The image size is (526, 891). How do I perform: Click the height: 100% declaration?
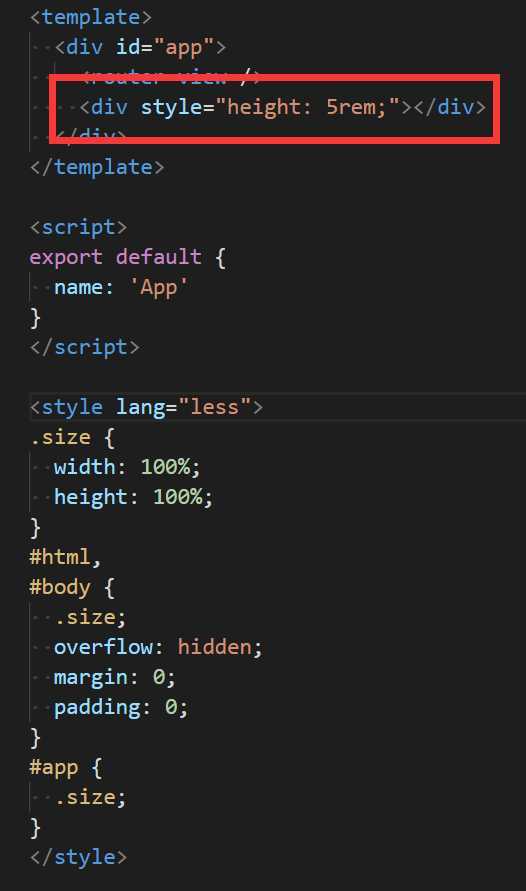click(133, 497)
